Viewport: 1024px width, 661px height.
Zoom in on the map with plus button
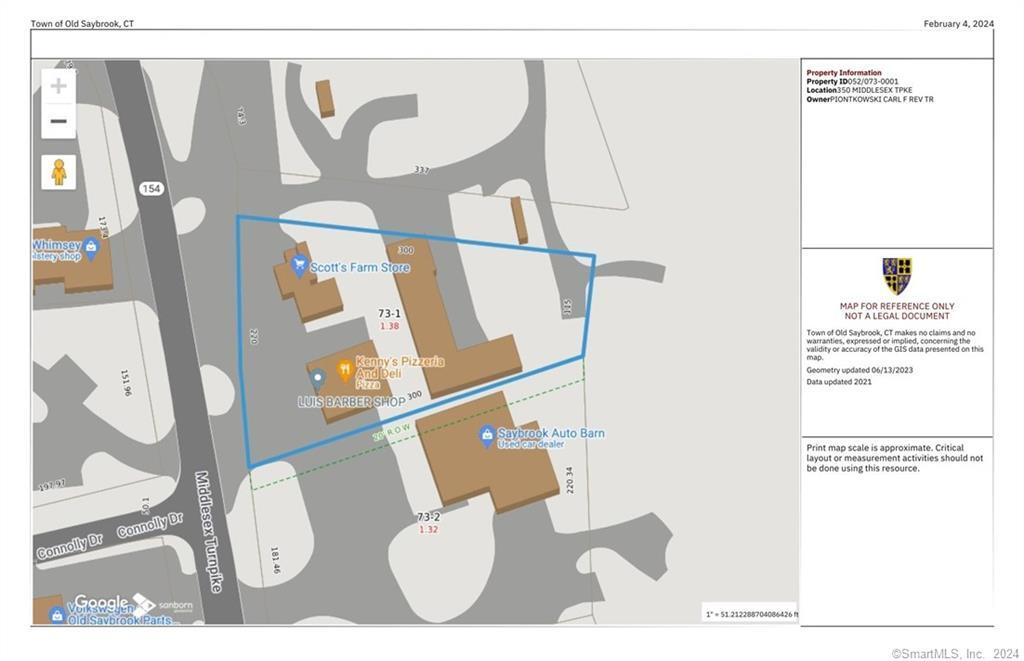click(59, 86)
